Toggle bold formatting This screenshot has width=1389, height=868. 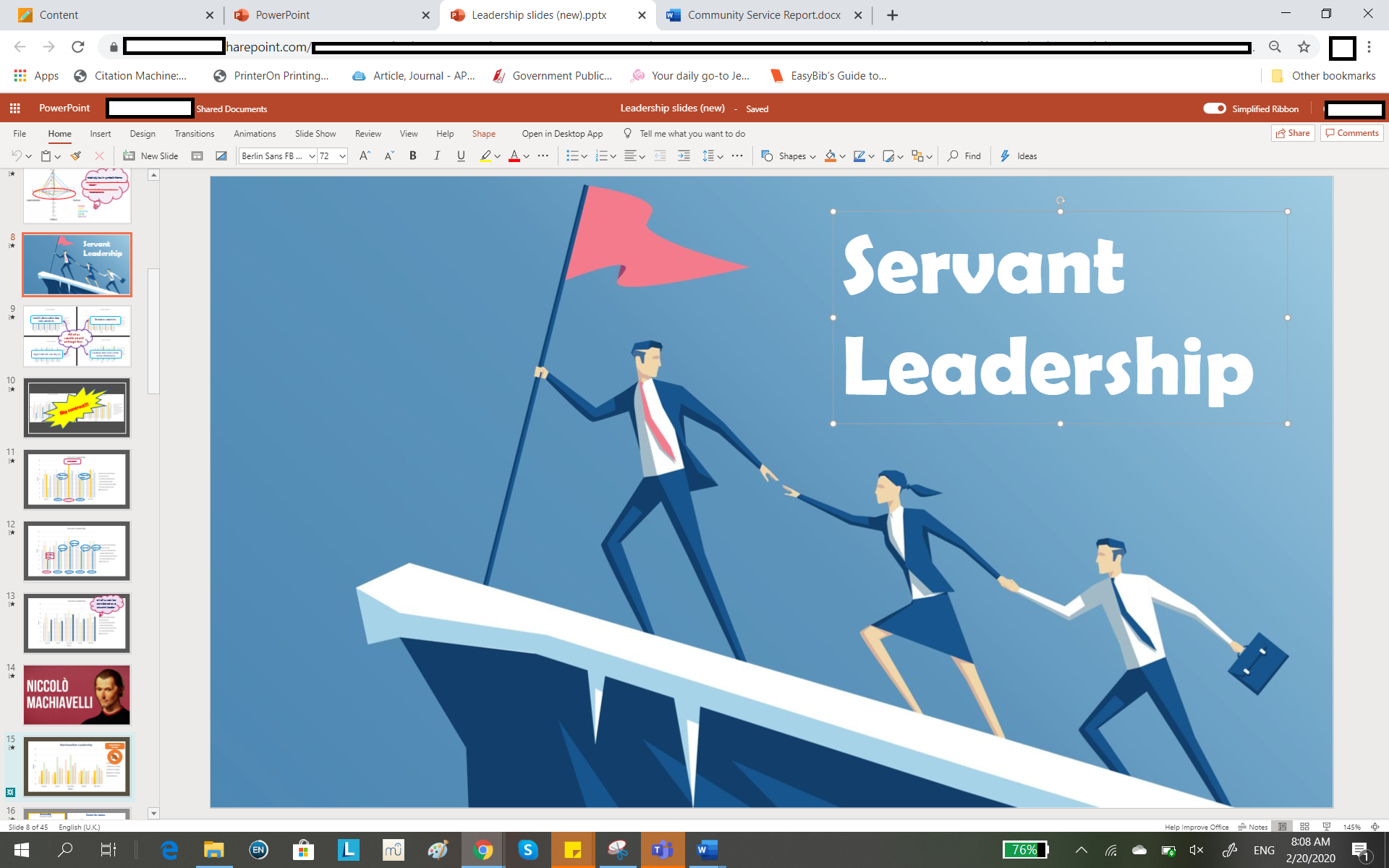click(412, 156)
